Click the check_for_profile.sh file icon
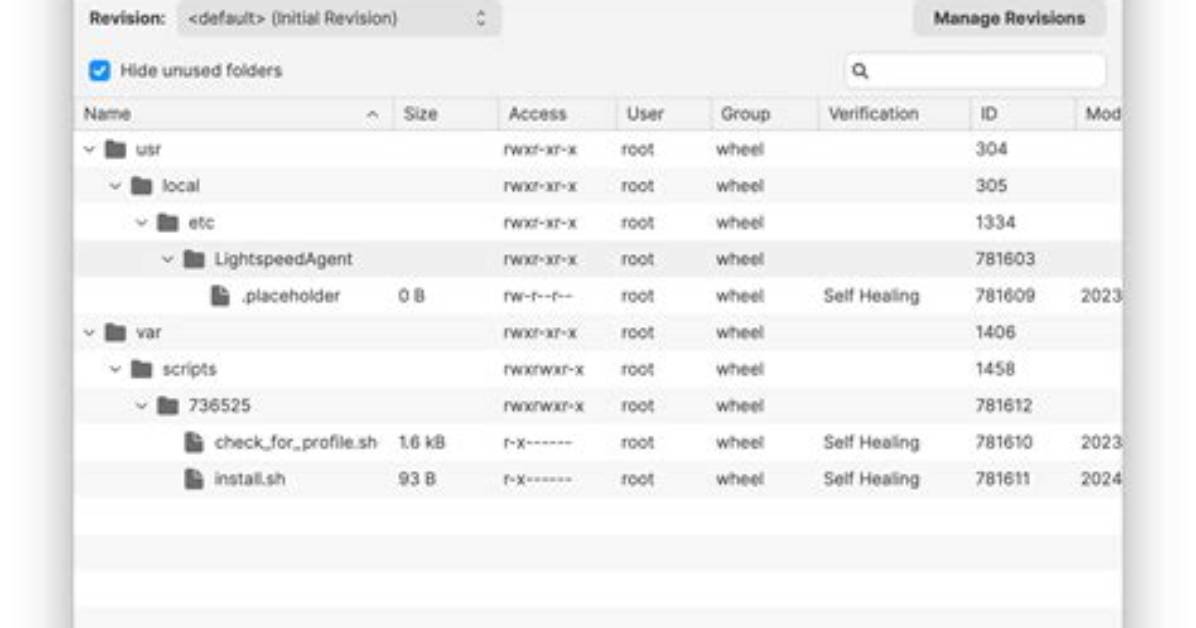The width and height of the screenshot is (1196, 628). point(195,442)
